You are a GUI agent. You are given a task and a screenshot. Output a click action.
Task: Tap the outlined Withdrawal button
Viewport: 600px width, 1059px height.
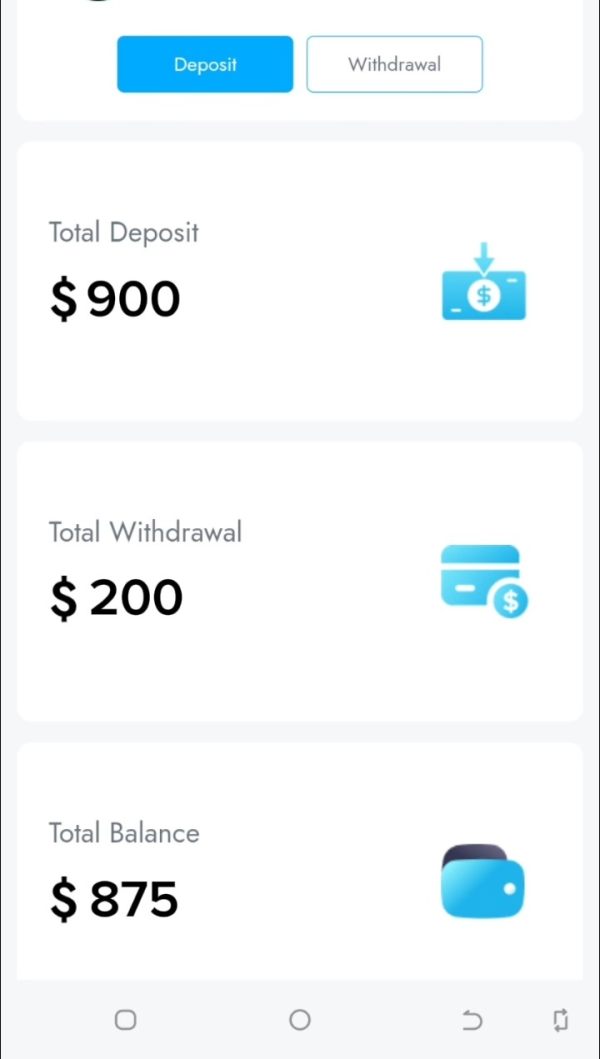tap(394, 64)
